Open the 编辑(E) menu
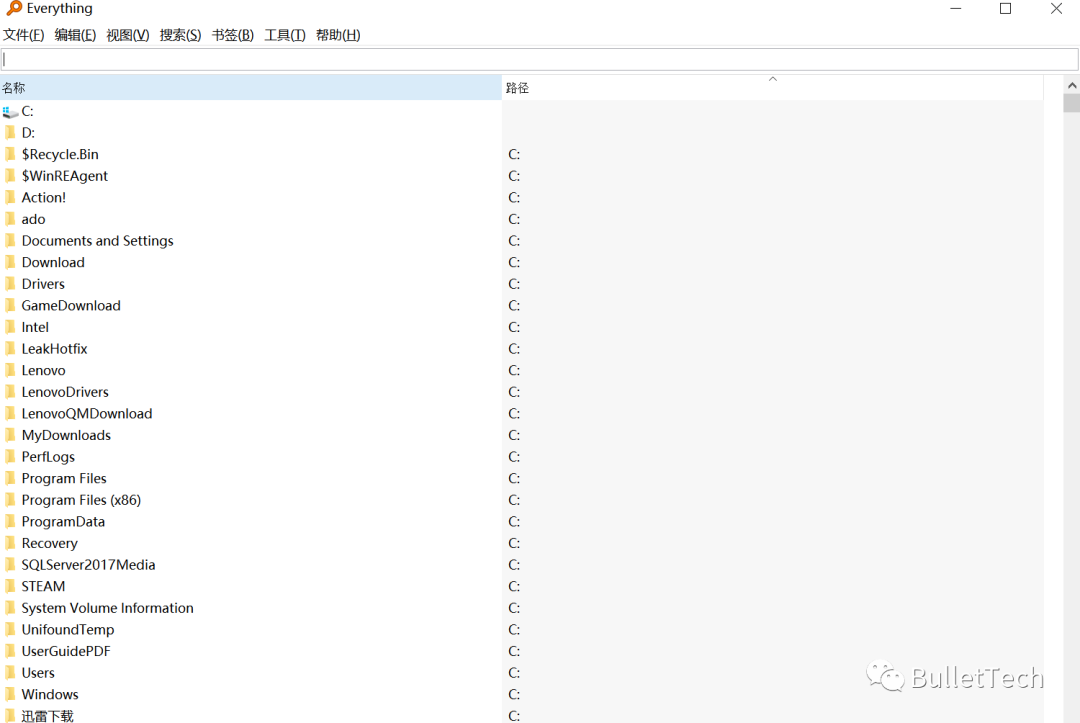 (75, 35)
